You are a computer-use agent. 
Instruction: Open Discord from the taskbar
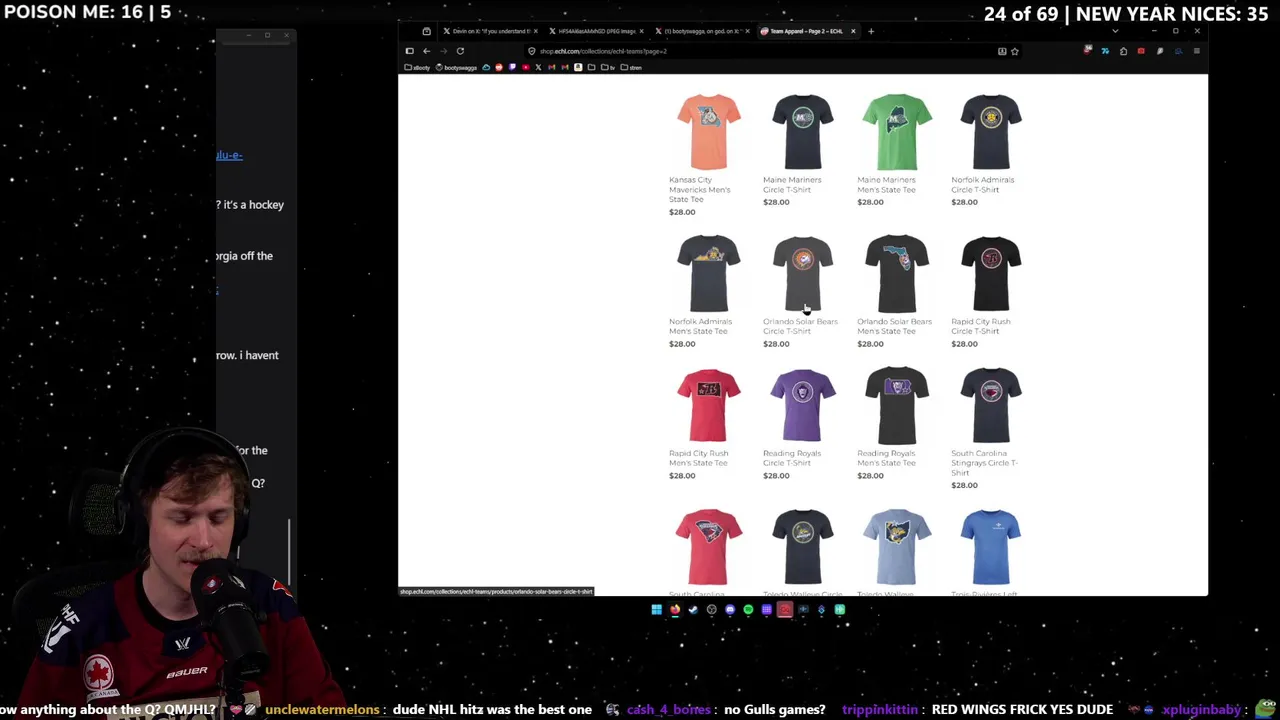click(x=730, y=609)
